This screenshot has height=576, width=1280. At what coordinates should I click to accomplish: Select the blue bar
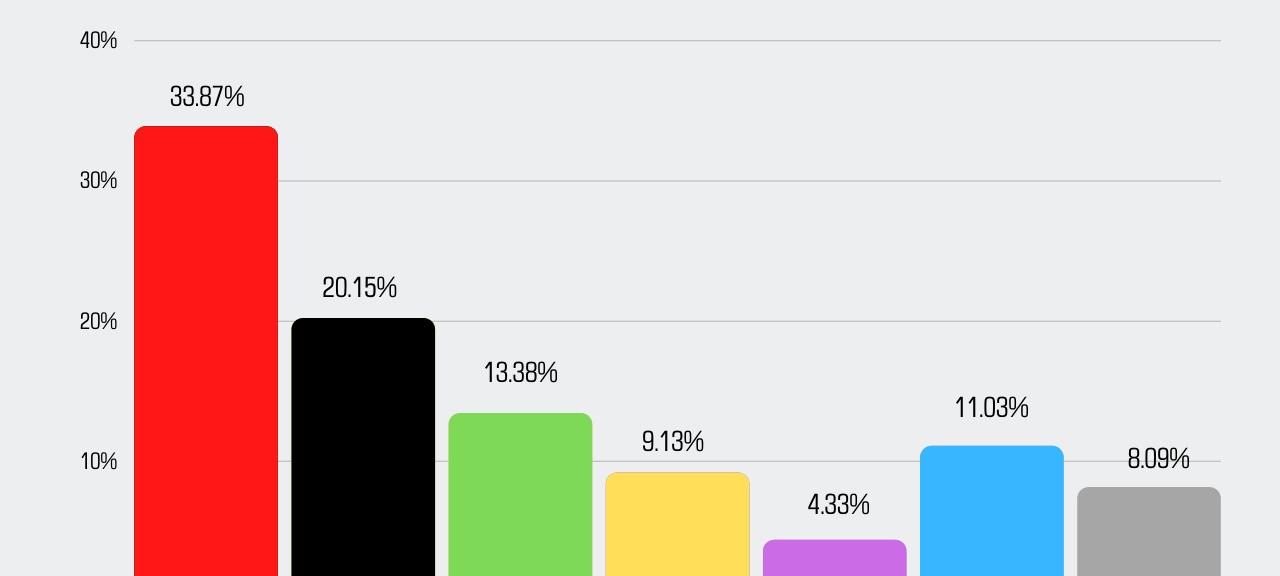click(x=991, y=510)
